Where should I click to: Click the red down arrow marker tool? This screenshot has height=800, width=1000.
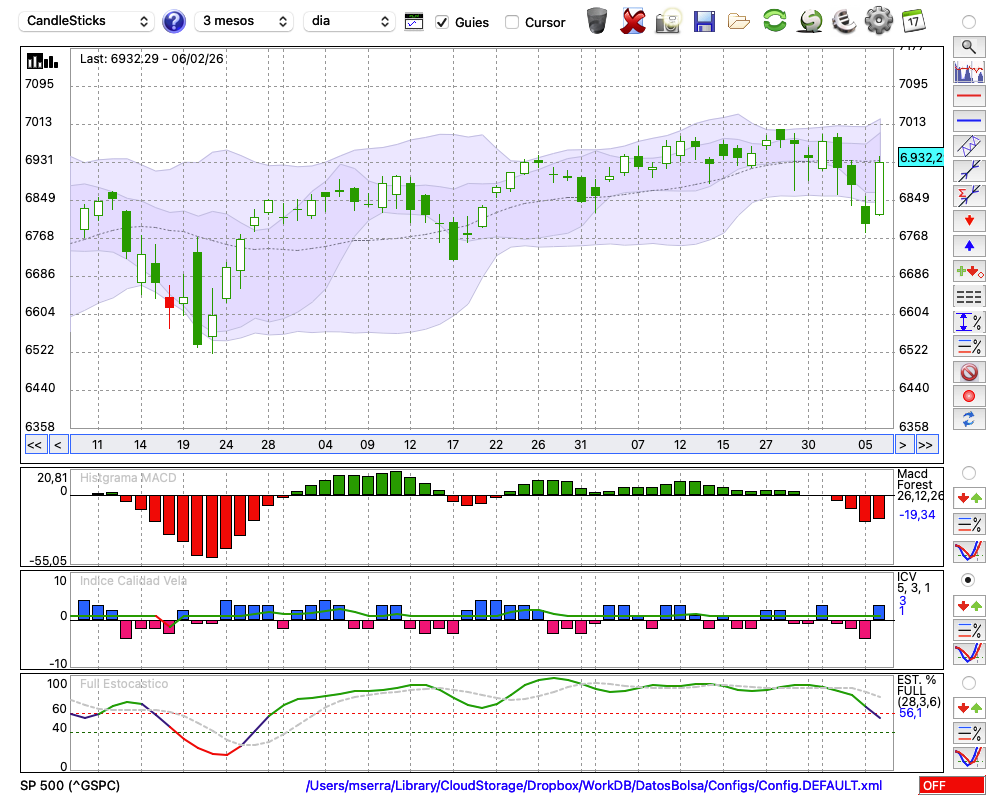969,221
